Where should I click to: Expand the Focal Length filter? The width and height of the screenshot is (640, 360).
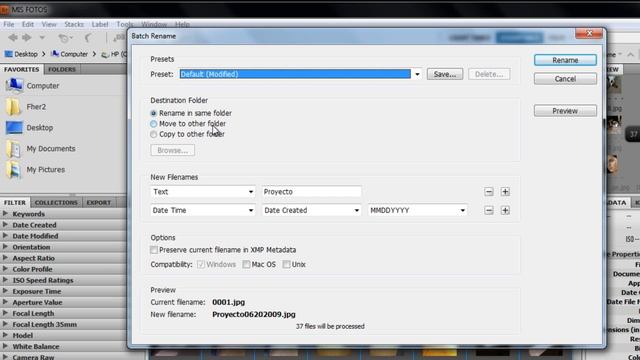click(5, 313)
